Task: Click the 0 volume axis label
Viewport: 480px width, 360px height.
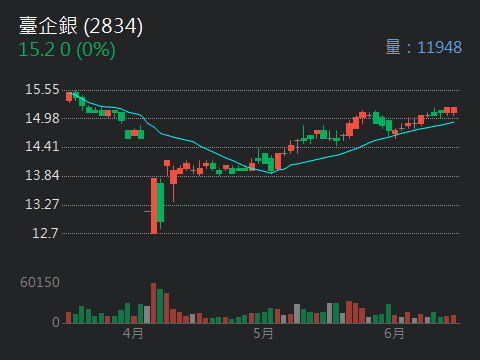Action: (56, 322)
